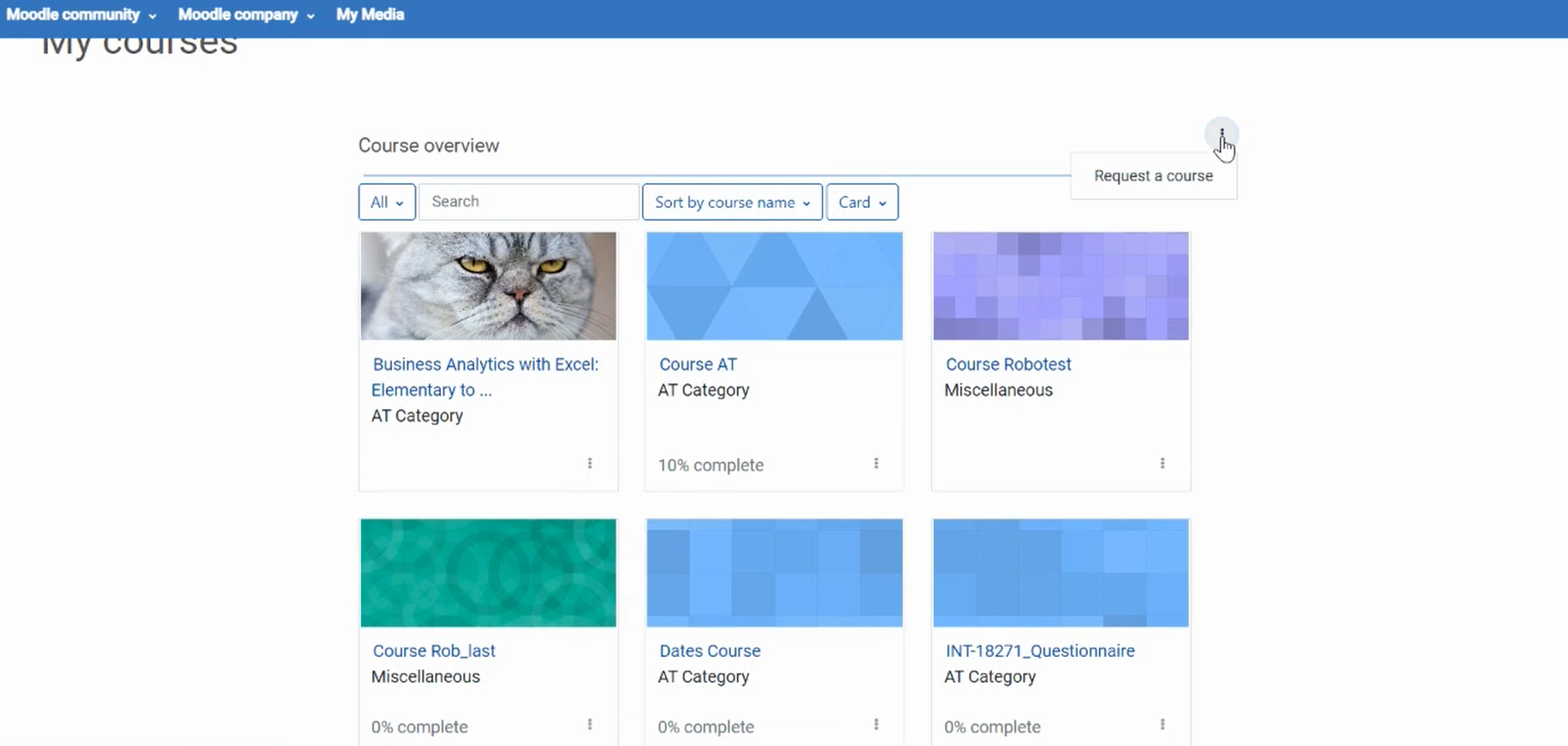Viewport: 1568px width, 746px height.
Task: Expand the All filter dropdown
Action: pos(387,202)
